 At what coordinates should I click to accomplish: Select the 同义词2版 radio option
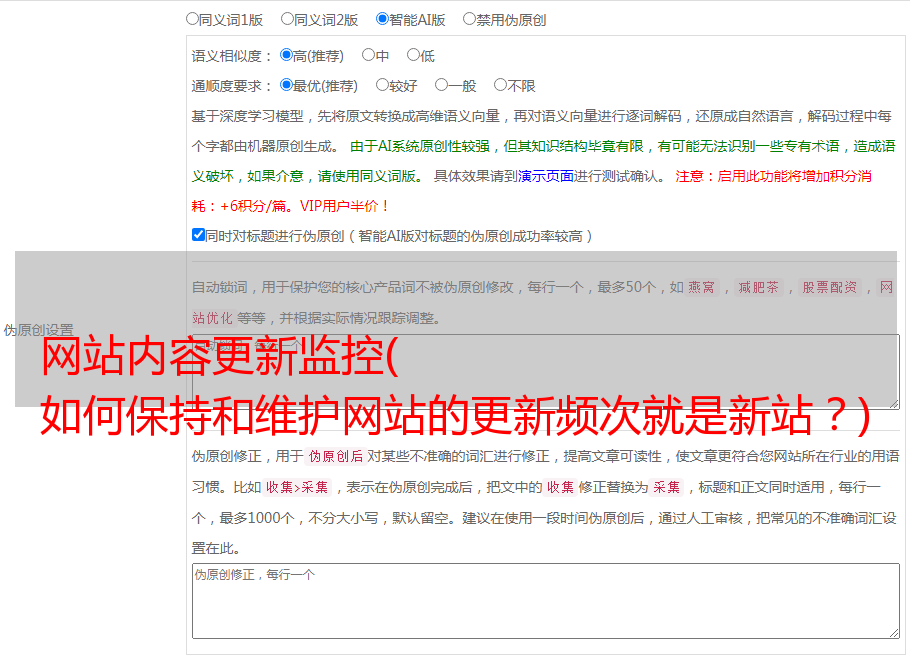287,19
